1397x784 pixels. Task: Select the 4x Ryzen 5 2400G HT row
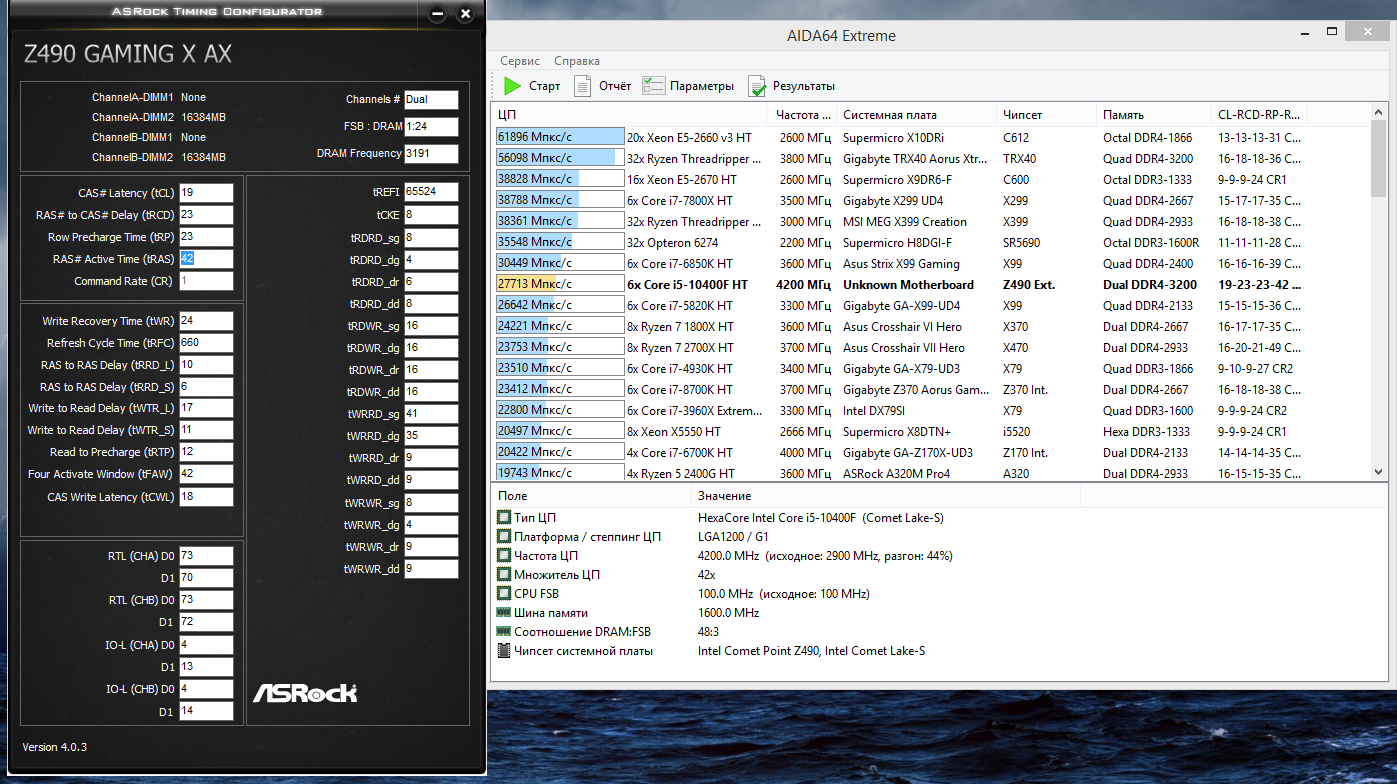click(930, 473)
